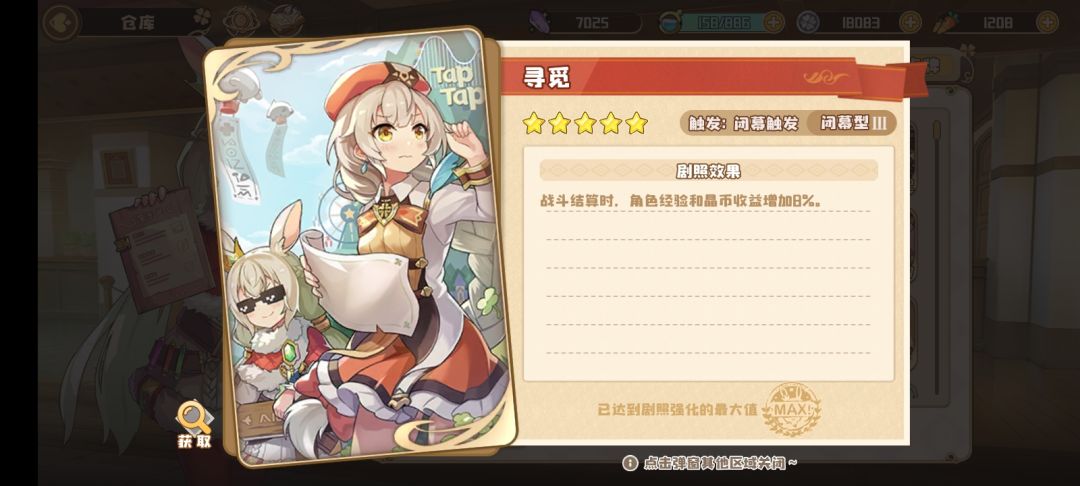Tap the 触发: 闭幕触发 trigger label
Image resolution: width=1080 pixels, height=486 pixels.
(x=743, y=123)
